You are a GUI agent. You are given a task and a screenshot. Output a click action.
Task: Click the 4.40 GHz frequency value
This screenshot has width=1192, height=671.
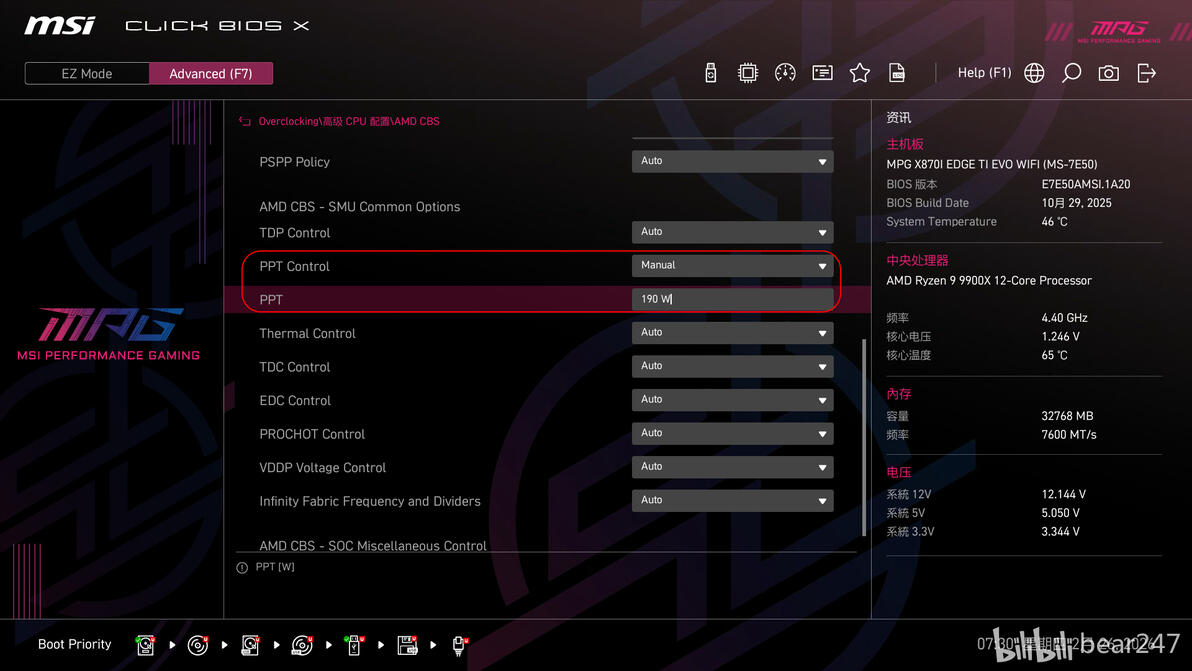[1064, 318]
